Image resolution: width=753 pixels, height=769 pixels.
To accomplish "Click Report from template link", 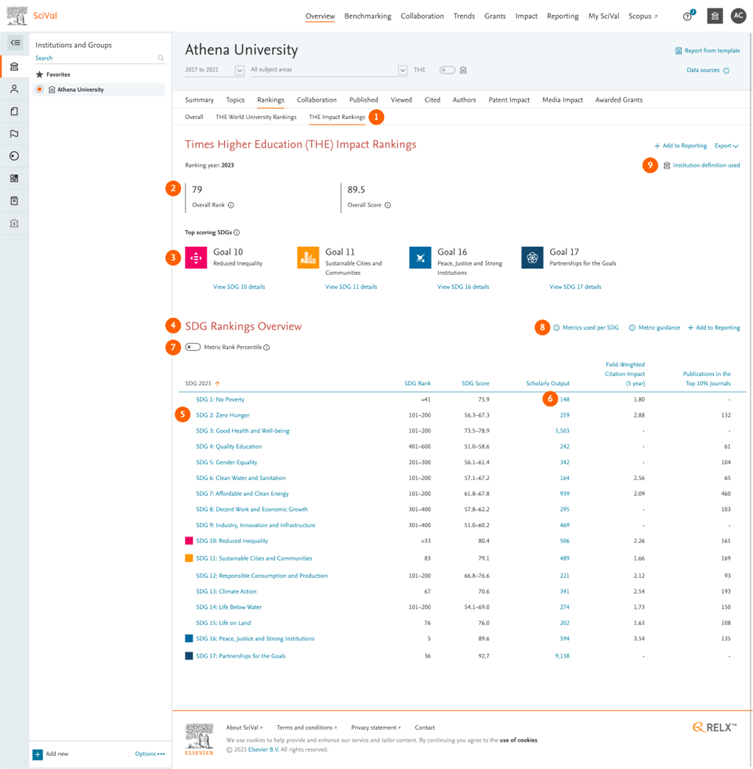I will coord(708,51).
